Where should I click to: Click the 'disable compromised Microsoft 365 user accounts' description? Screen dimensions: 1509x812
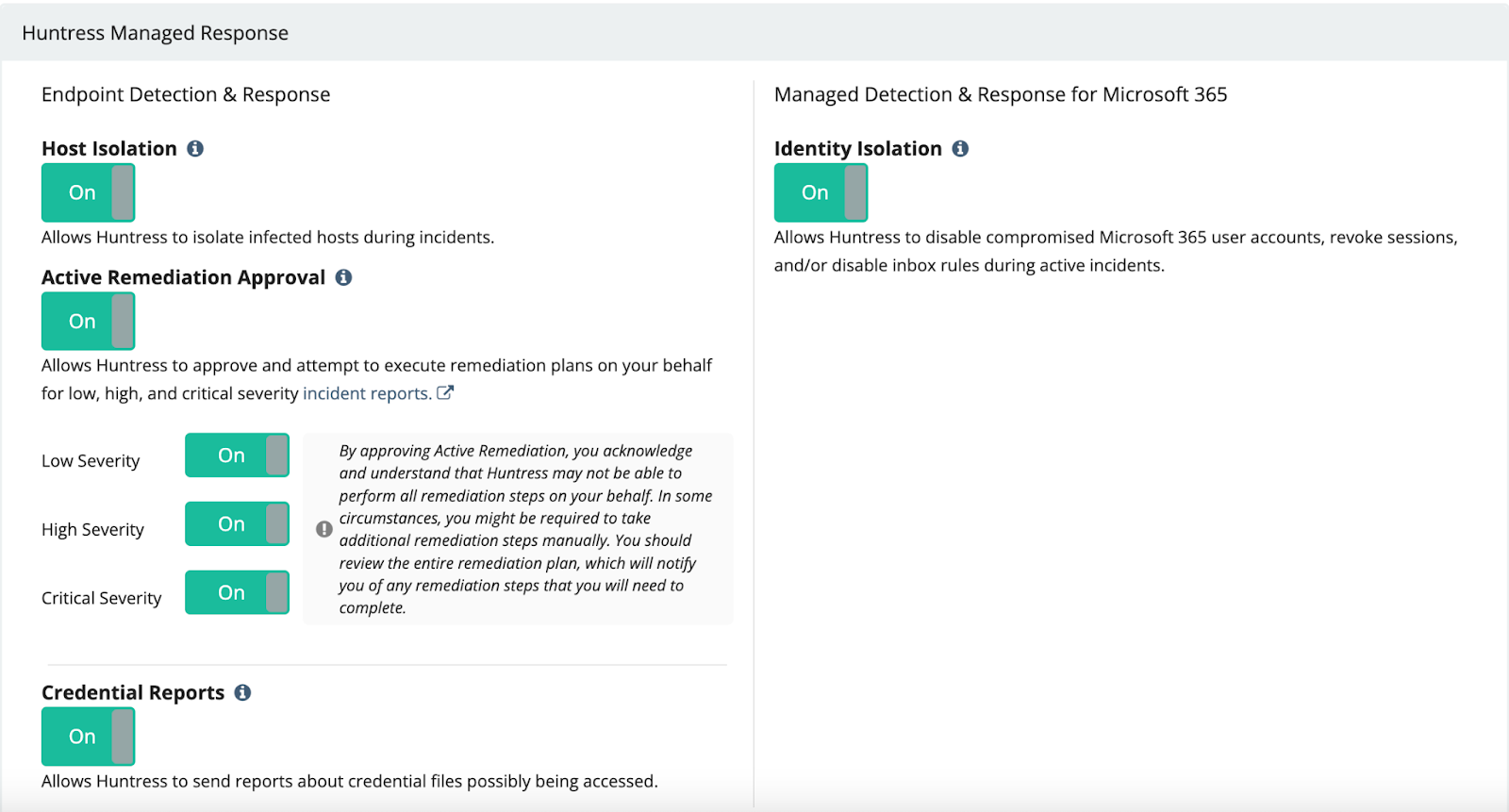point(1116,251)
